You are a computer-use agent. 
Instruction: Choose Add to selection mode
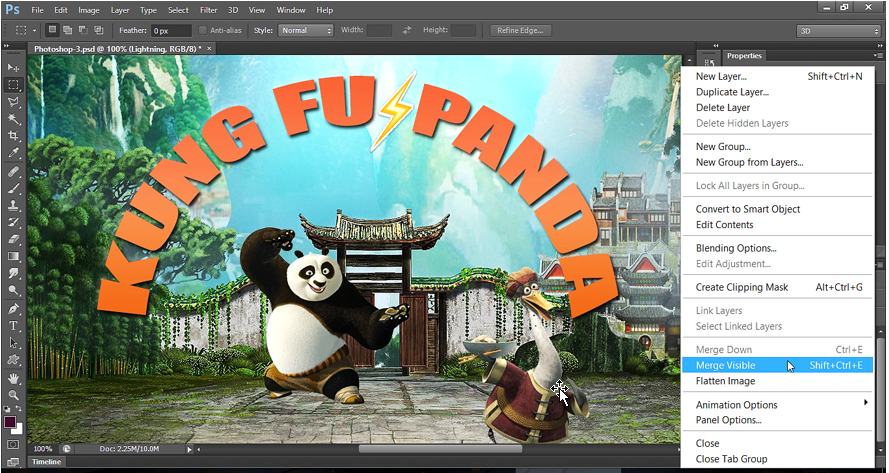tap(68, 30)
